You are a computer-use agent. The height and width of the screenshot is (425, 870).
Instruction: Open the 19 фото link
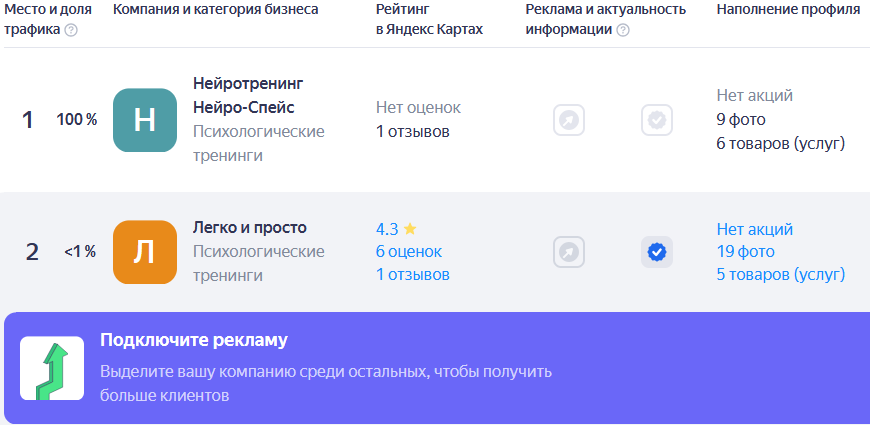click(x=746, y=251)
